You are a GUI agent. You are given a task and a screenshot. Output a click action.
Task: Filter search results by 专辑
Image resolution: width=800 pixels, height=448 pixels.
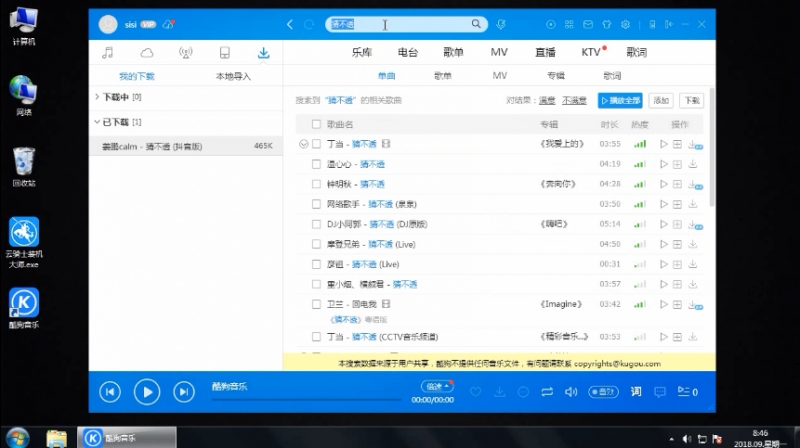(x=556, y=76)
